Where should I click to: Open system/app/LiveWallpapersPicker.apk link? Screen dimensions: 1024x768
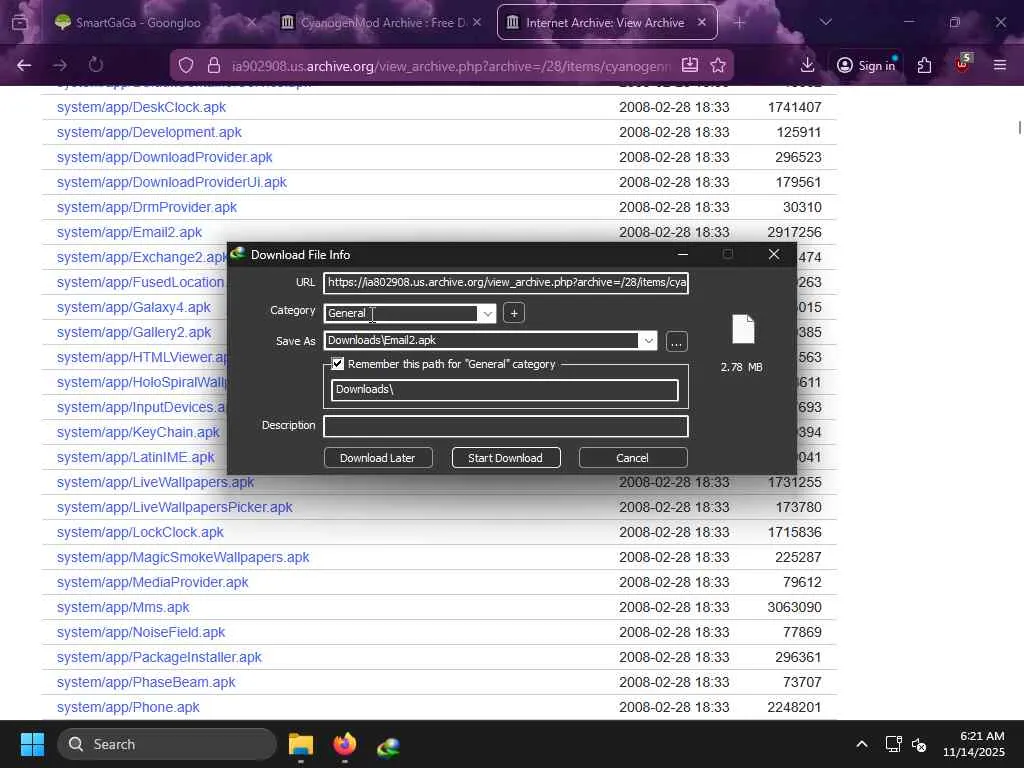pyautogui.click(x=174, y=507)
